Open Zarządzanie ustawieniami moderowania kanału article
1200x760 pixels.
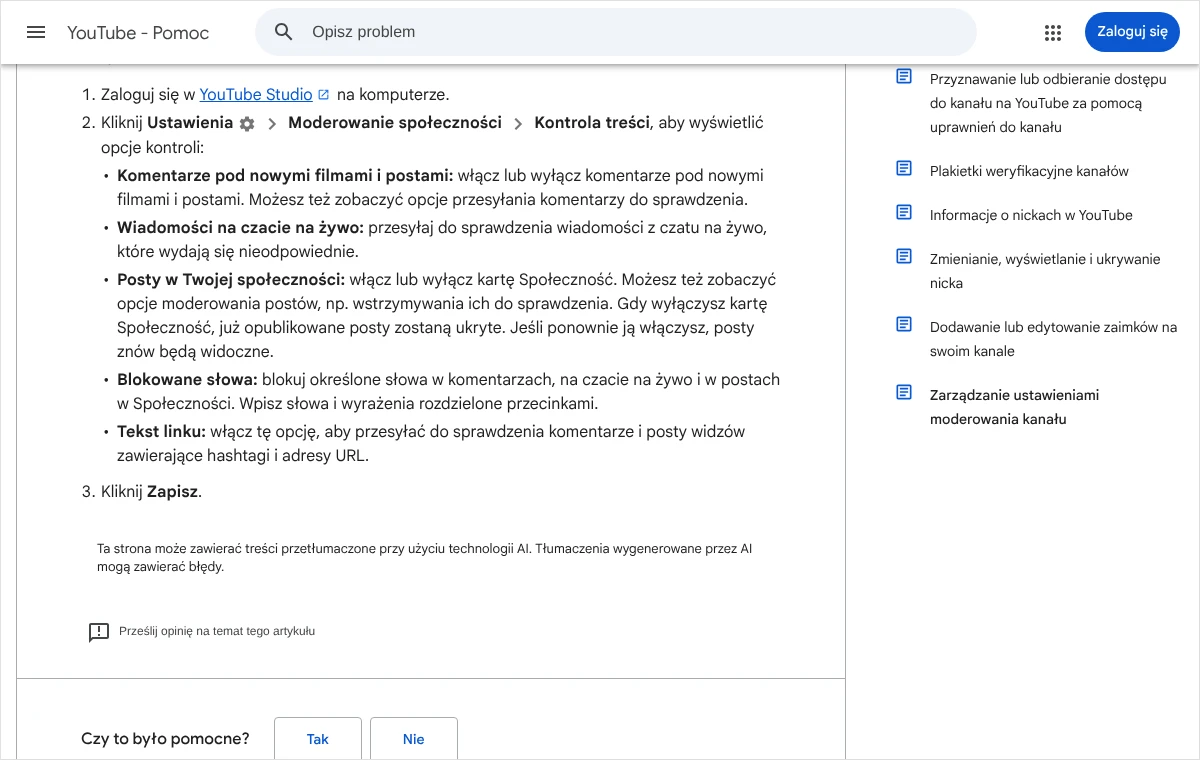(1014, 407)
